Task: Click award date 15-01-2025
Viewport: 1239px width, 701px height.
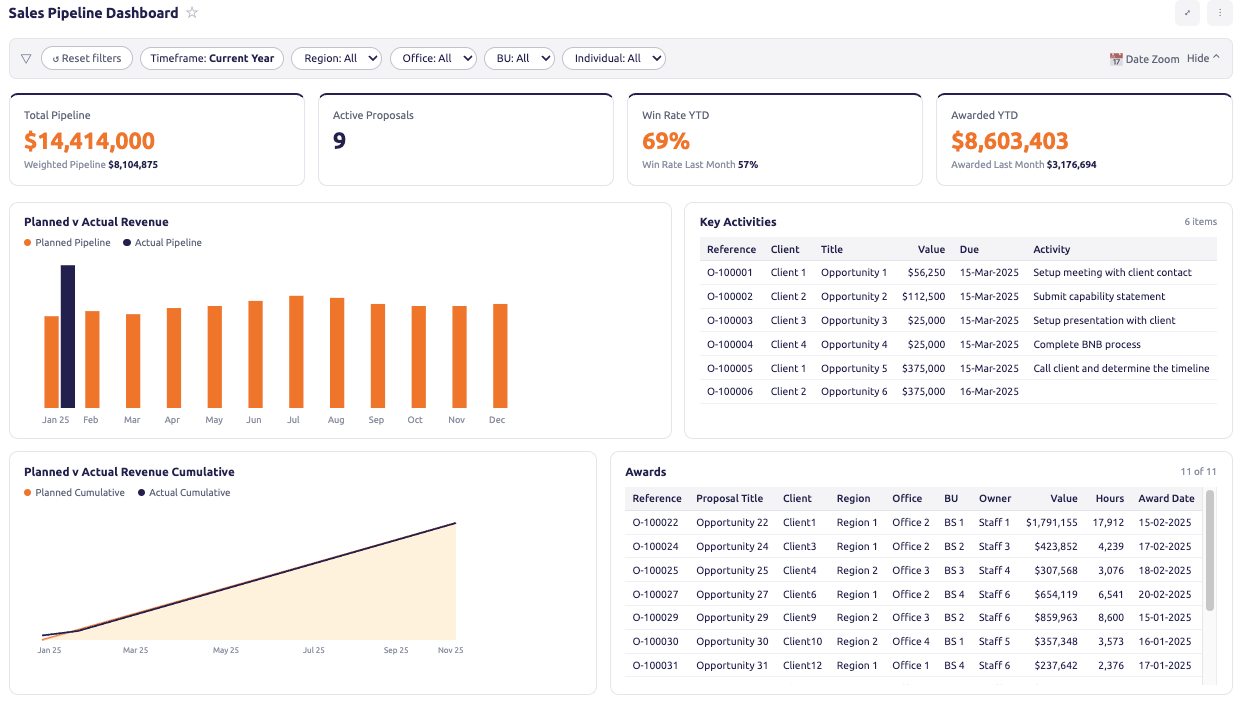Action: click(x=1166, y=618)
